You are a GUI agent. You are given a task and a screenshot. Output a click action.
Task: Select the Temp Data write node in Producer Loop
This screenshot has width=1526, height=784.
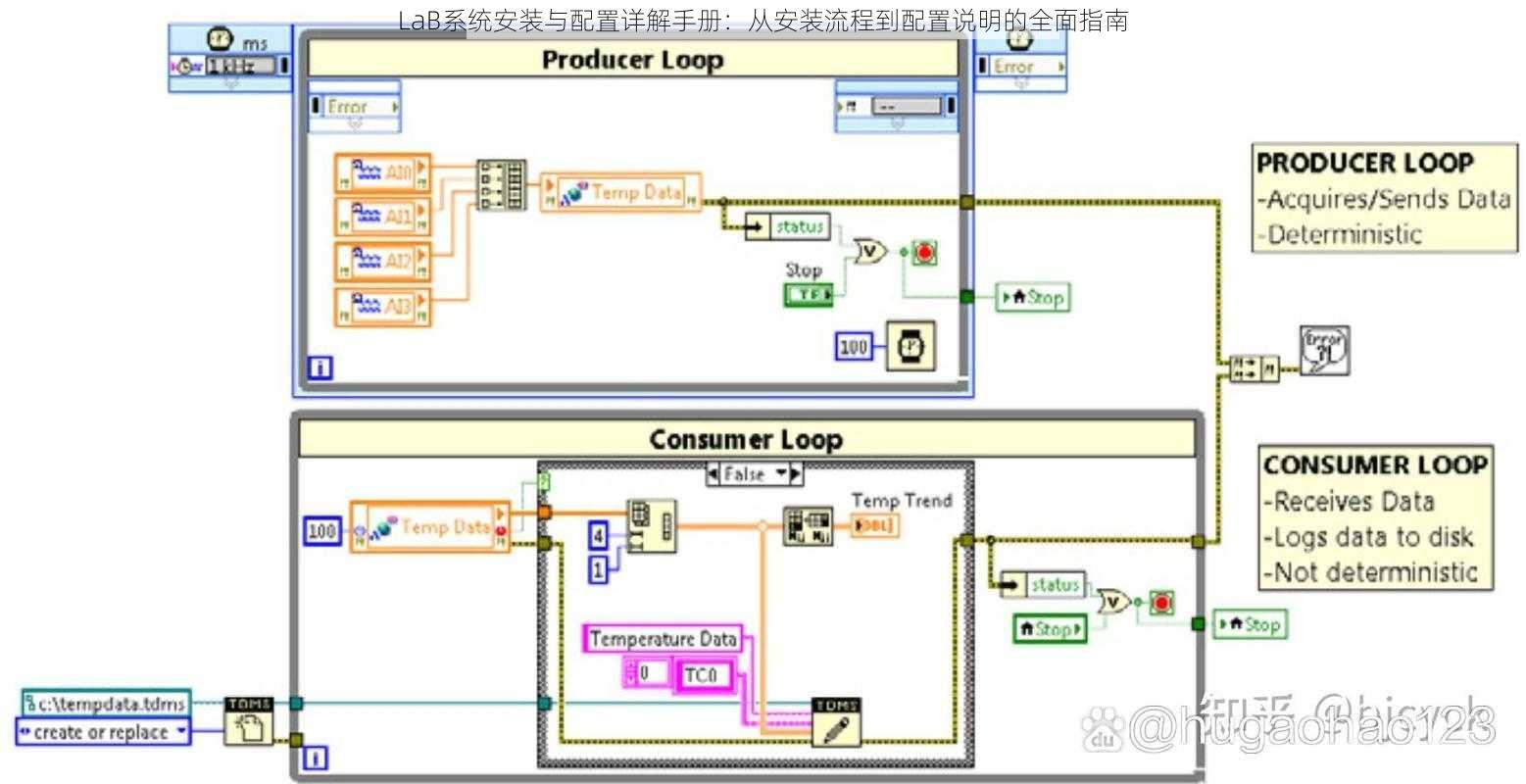point(621,193)
